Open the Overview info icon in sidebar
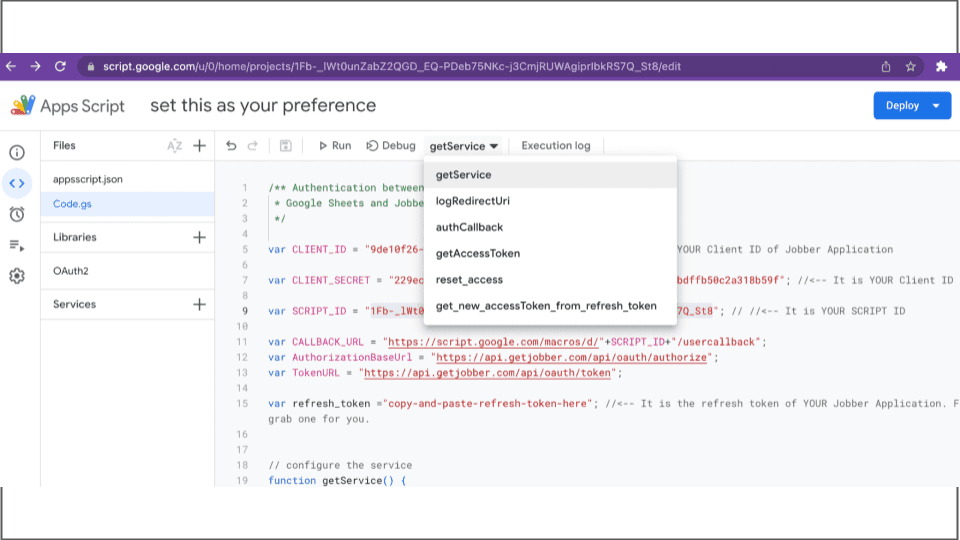 pos(17,153)
